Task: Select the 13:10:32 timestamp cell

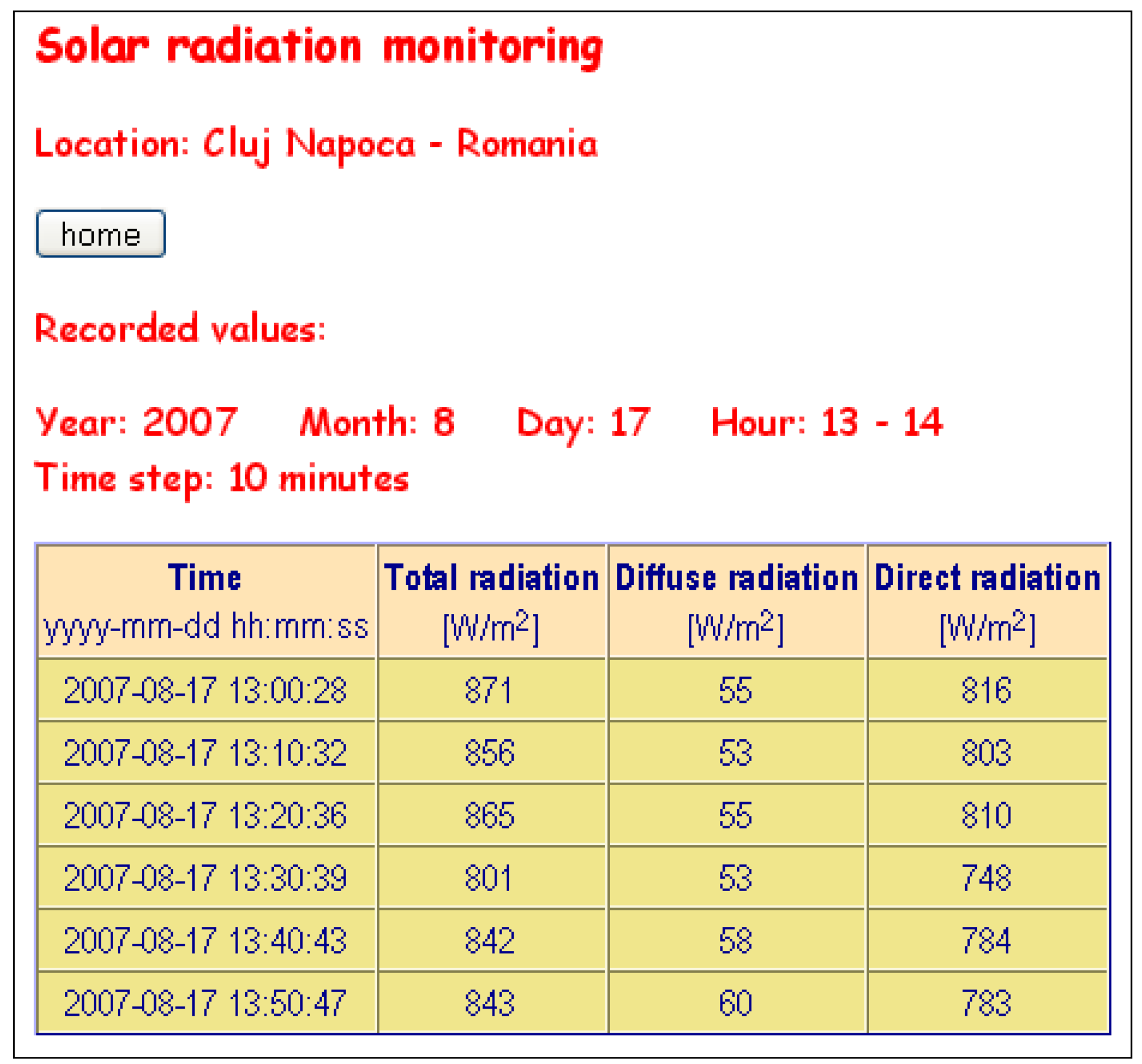Action: coord(205,752)
